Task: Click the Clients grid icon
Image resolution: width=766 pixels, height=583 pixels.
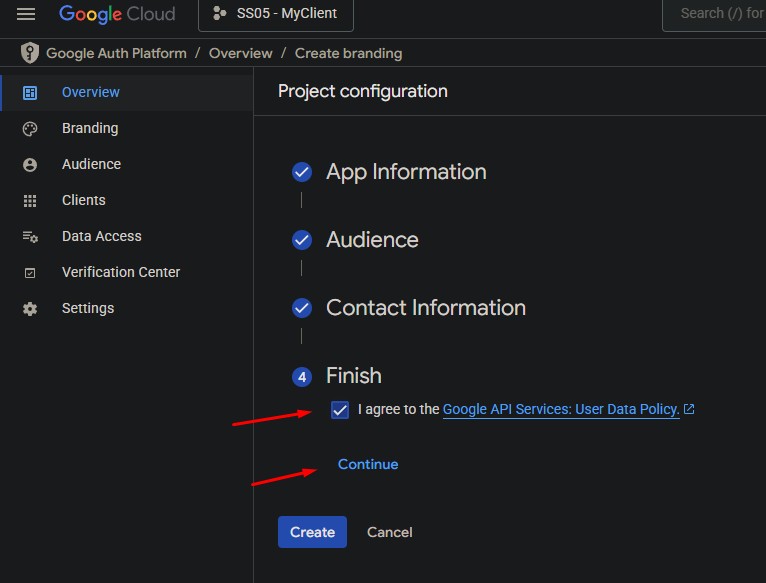Action: (30, 201)
